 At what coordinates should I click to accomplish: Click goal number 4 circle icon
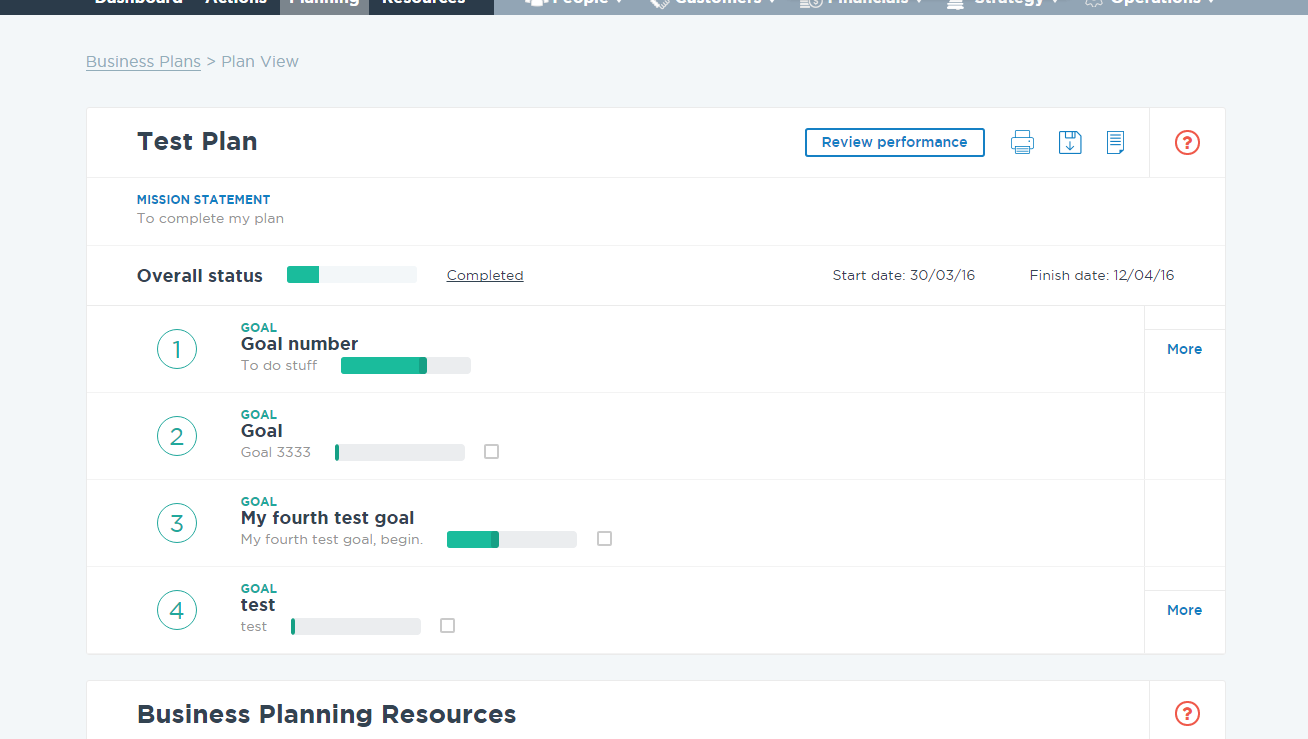pos(177,610)
